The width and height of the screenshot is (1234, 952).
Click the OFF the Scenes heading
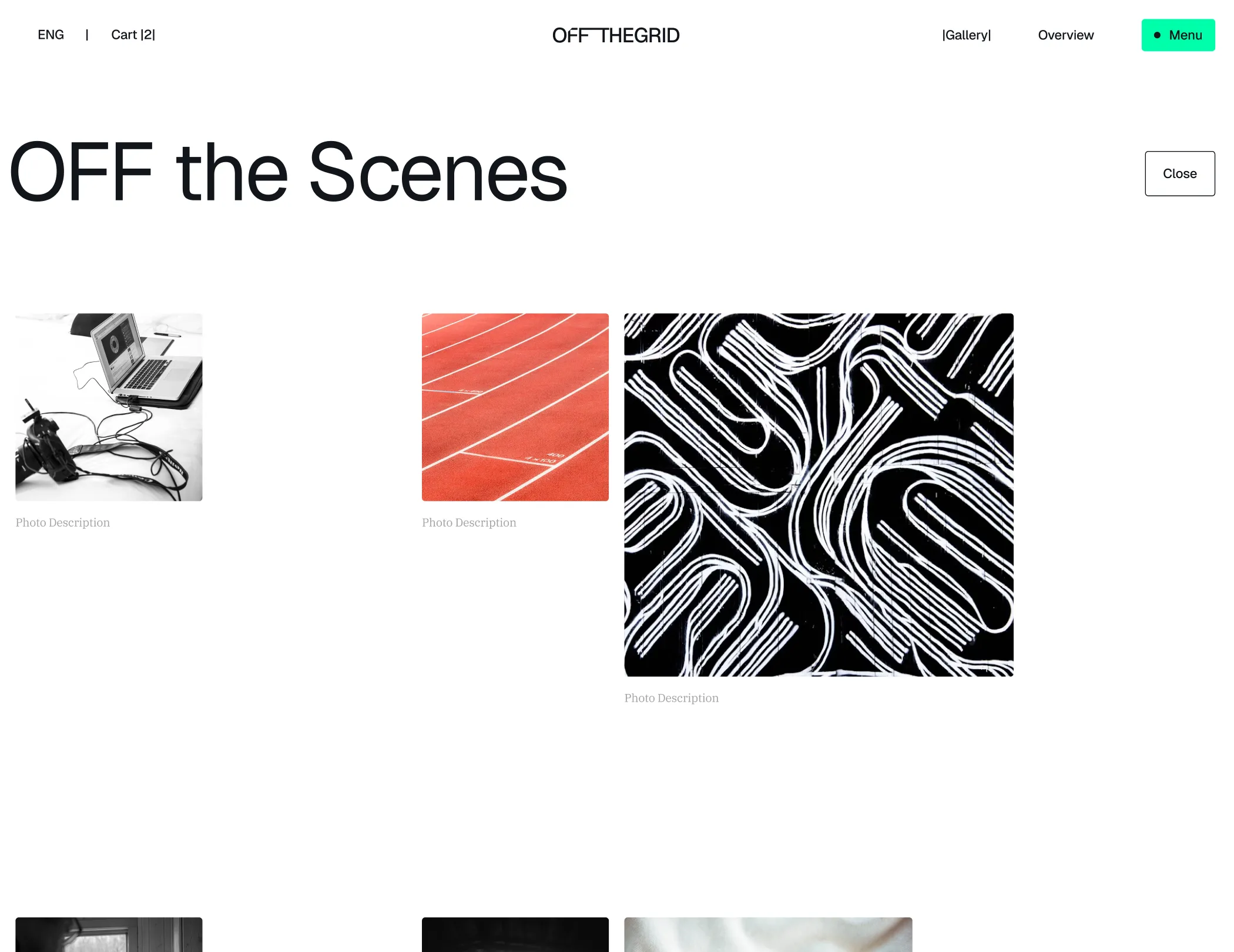tap(289, 172)
